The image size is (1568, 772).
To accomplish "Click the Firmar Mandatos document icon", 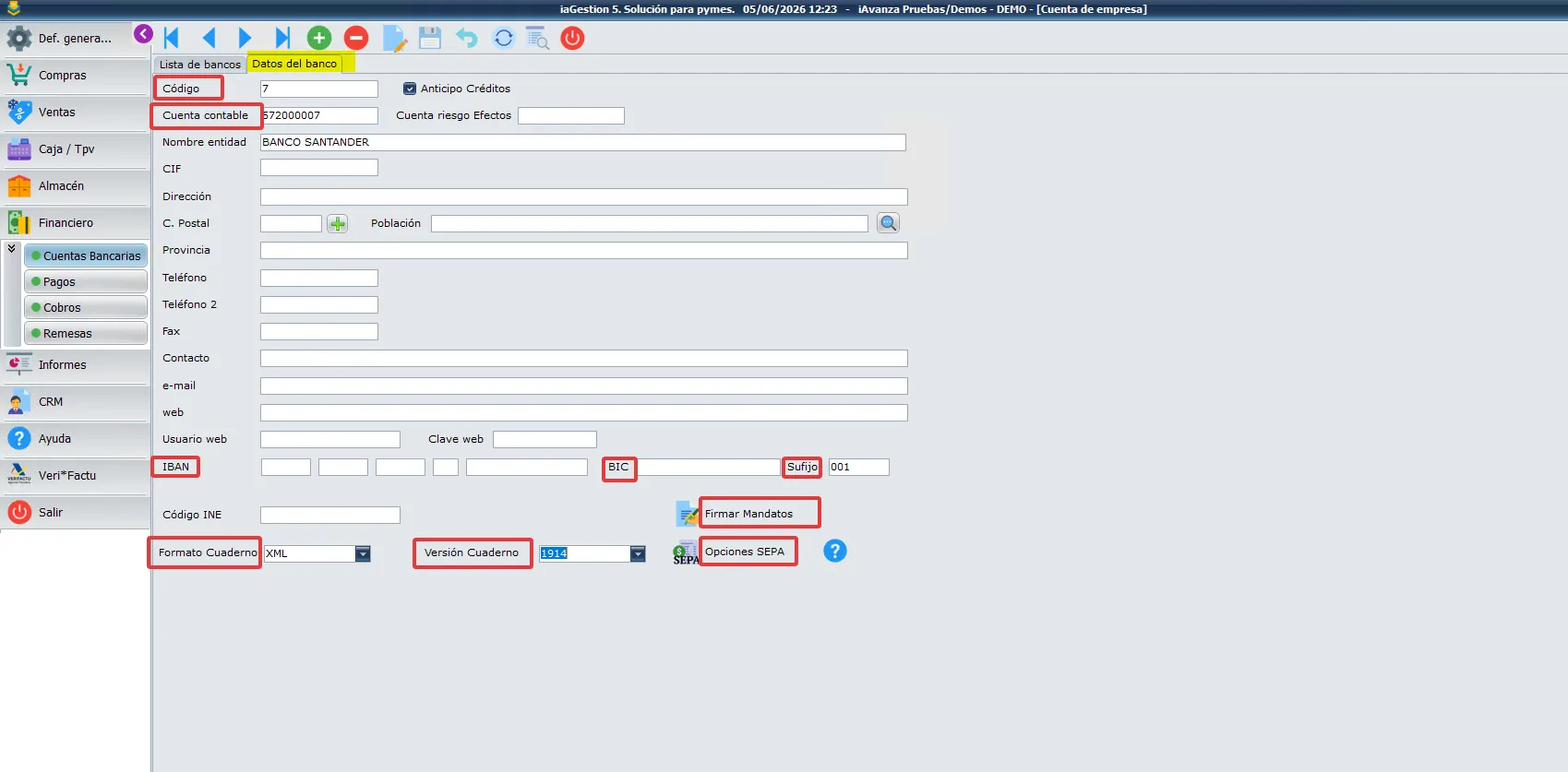I will pos(688,514).
